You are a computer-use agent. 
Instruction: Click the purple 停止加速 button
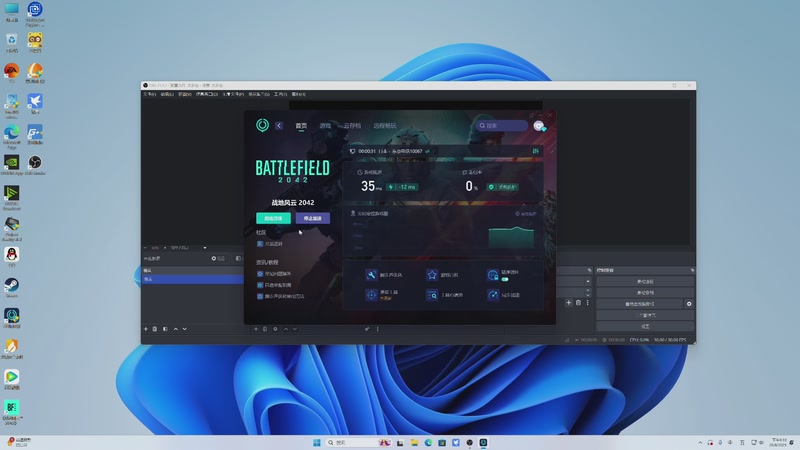pyautogui.click(x=313, y=218)
